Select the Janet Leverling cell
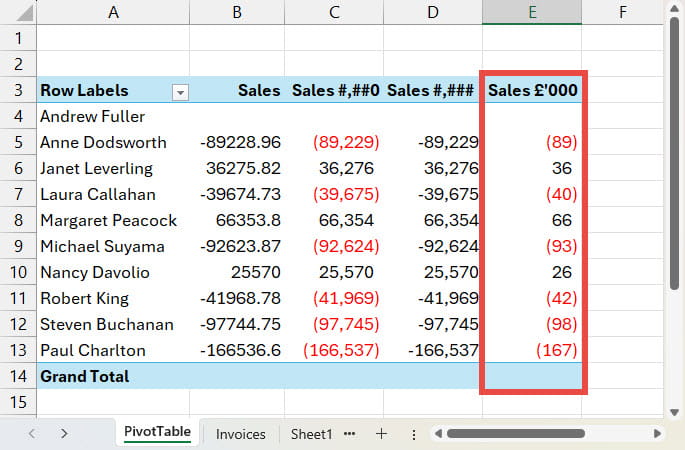Viewport: 685px width, 450px height. (x=113, y=168)
